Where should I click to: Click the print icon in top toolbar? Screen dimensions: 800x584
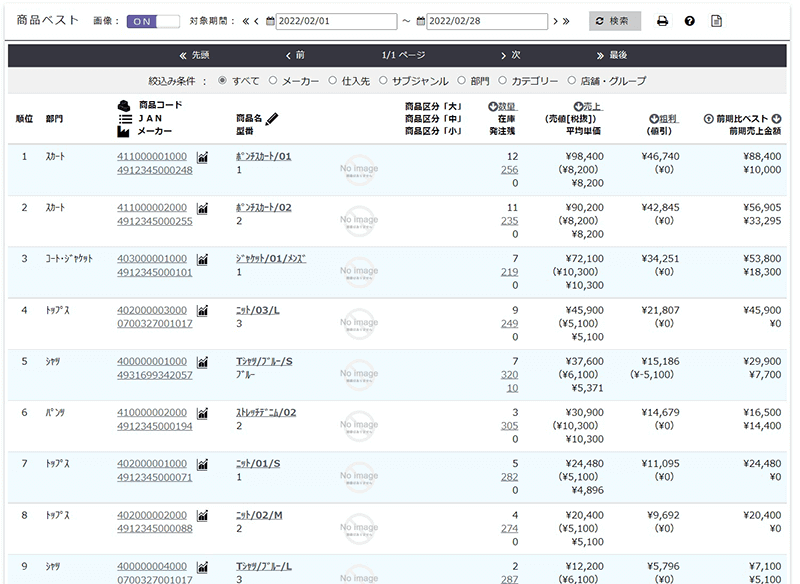662,21
